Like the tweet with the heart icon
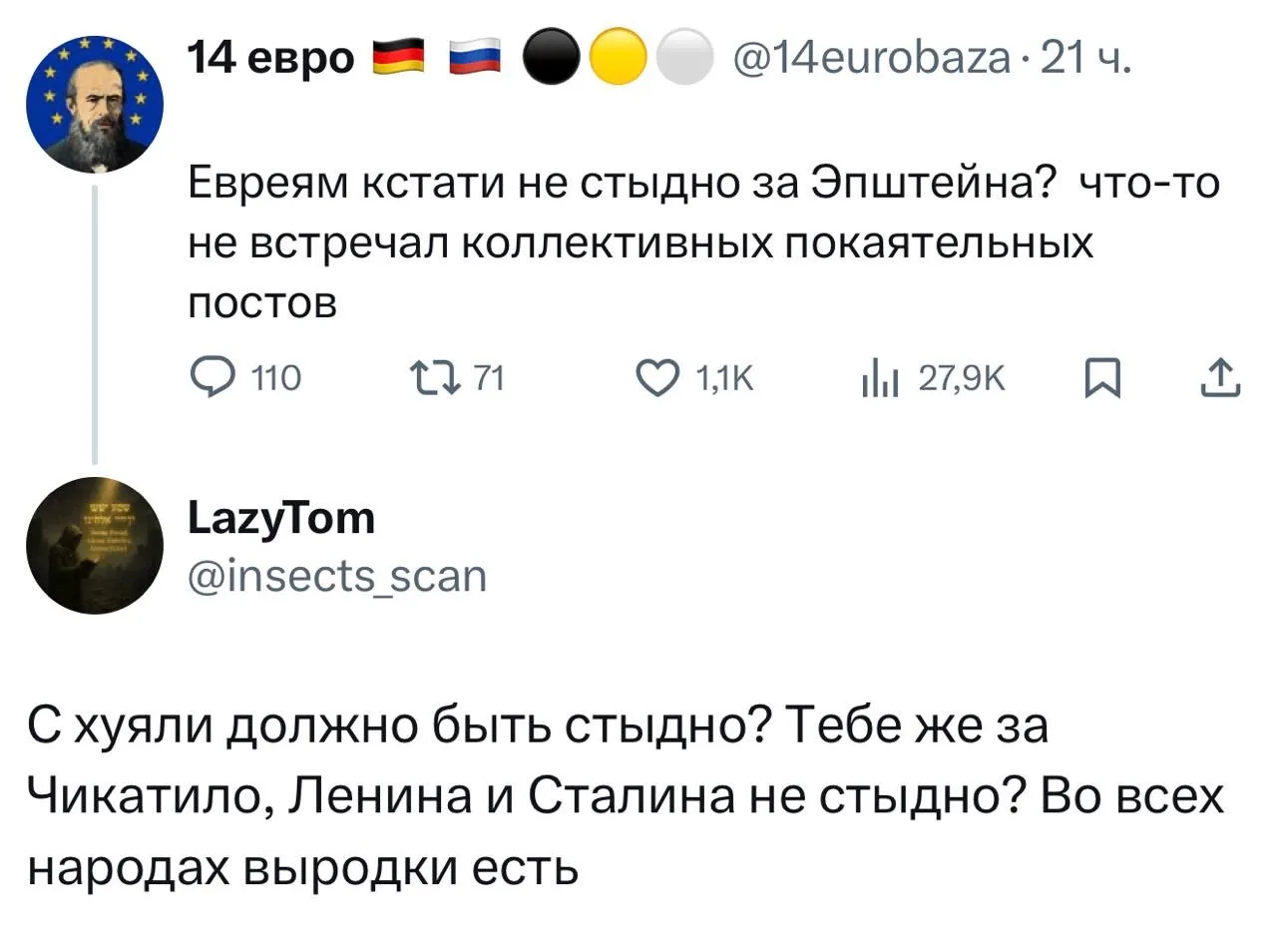 (x=657, y=378)
